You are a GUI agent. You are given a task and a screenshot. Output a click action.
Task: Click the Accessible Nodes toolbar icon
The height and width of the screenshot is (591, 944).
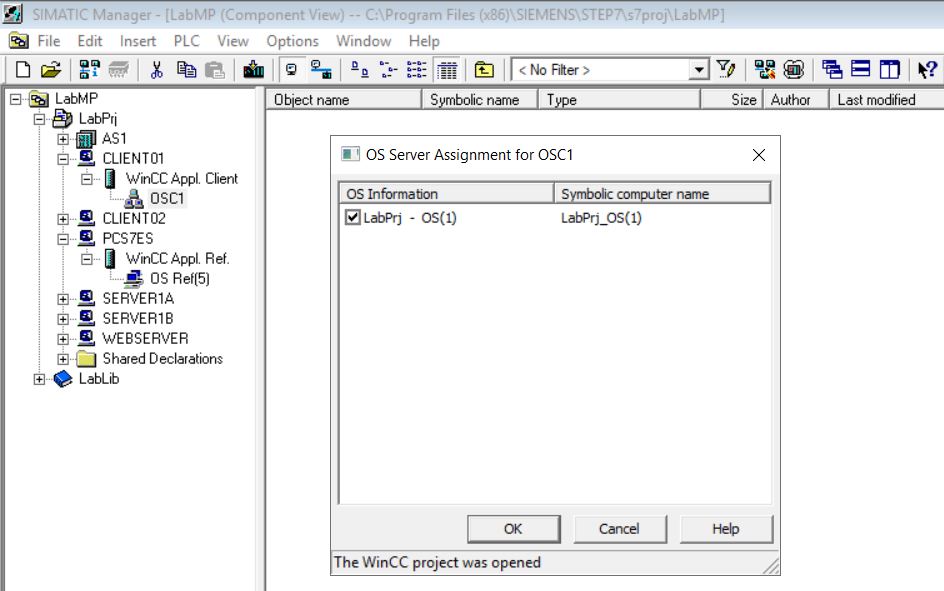click(89, 70)
